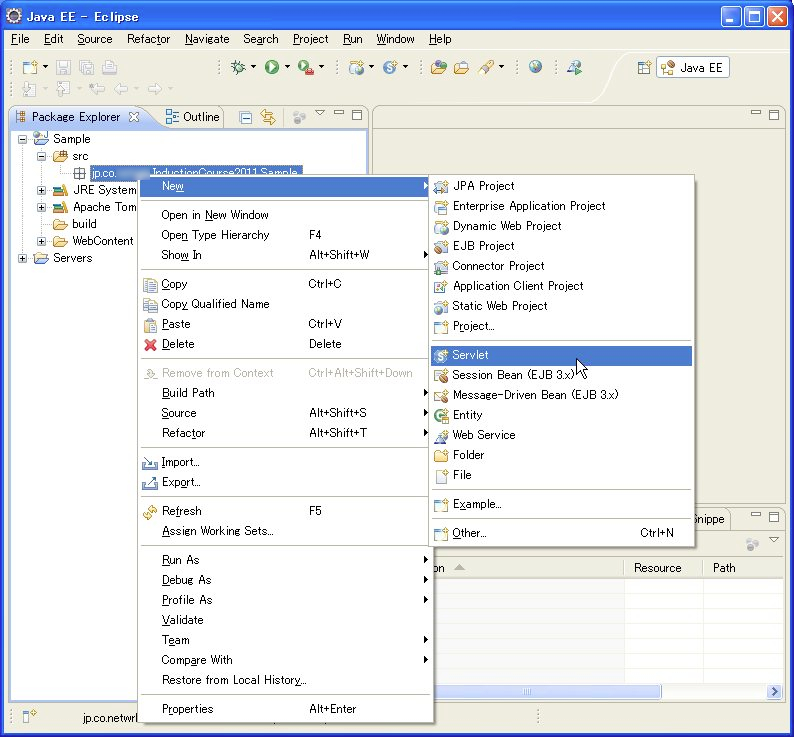Click scrollbar right arrow in bottom panel
The width and height of the screenshot is (794, 737).
(774, 691)
